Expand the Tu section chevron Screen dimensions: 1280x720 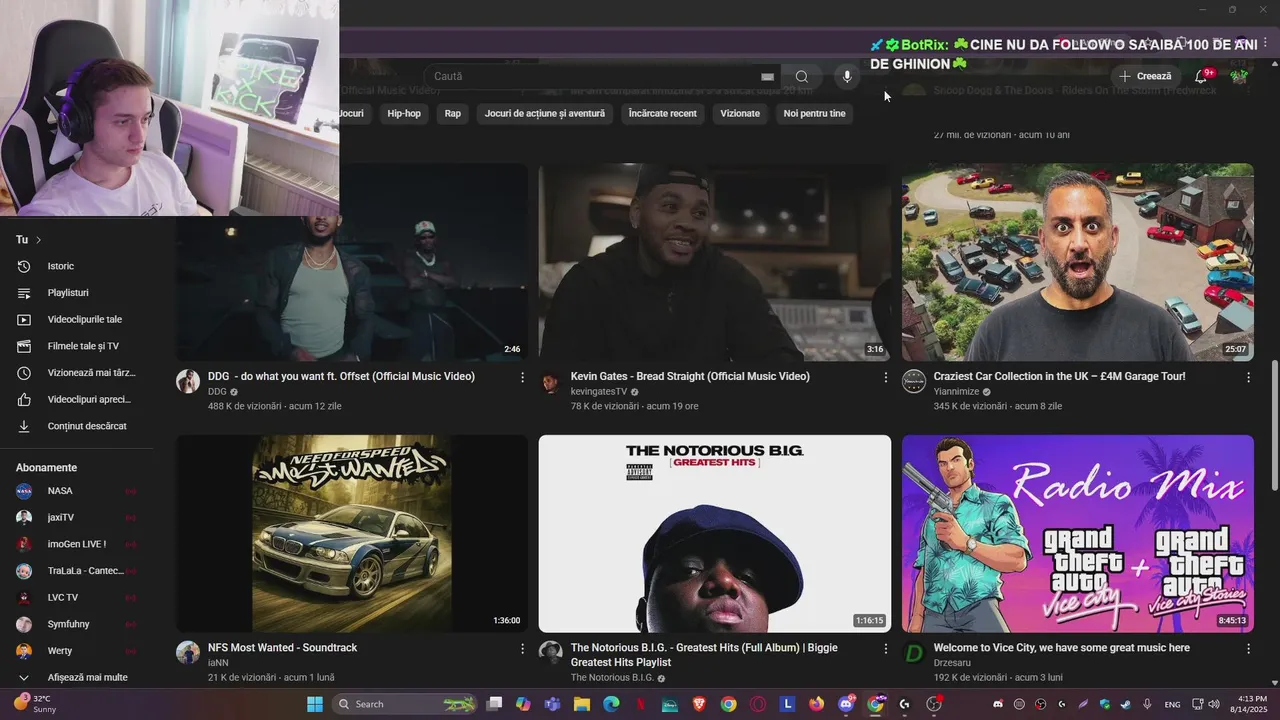point(38,240)
